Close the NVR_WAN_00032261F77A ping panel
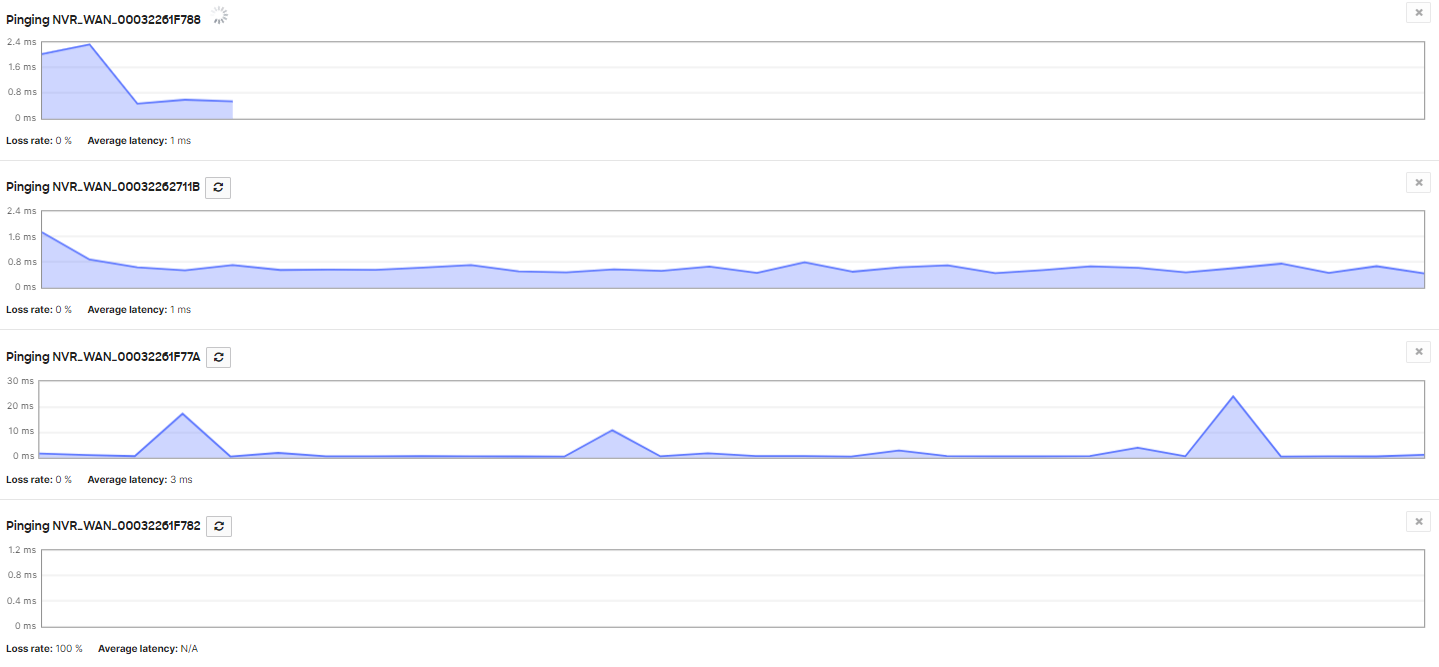Image resolution: width=1439 pixels, height=667 pixels. point(1418,351)
